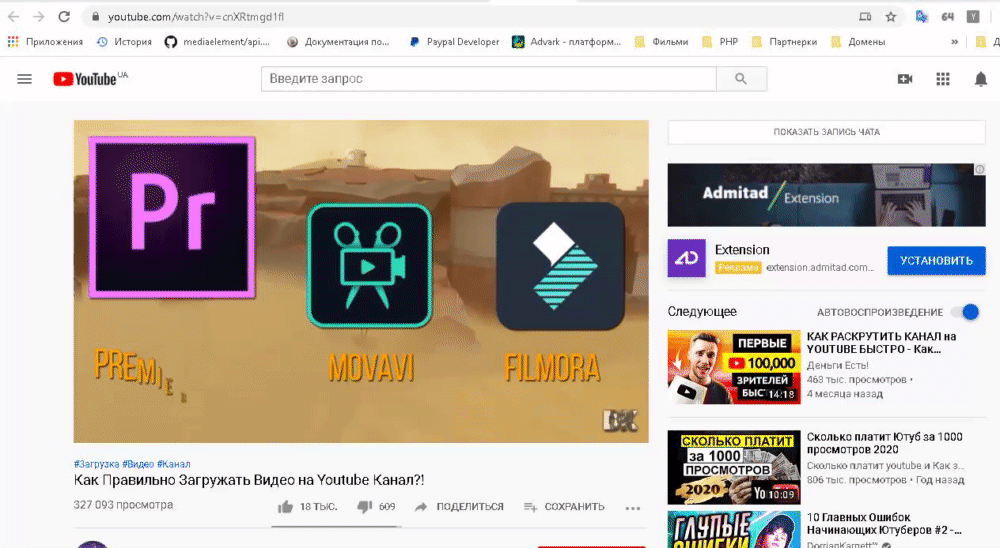This screenshot has height=548, width=1000.
Task: Click СОХРАНИТЬ save button
Action: click(x=564, y=507)
